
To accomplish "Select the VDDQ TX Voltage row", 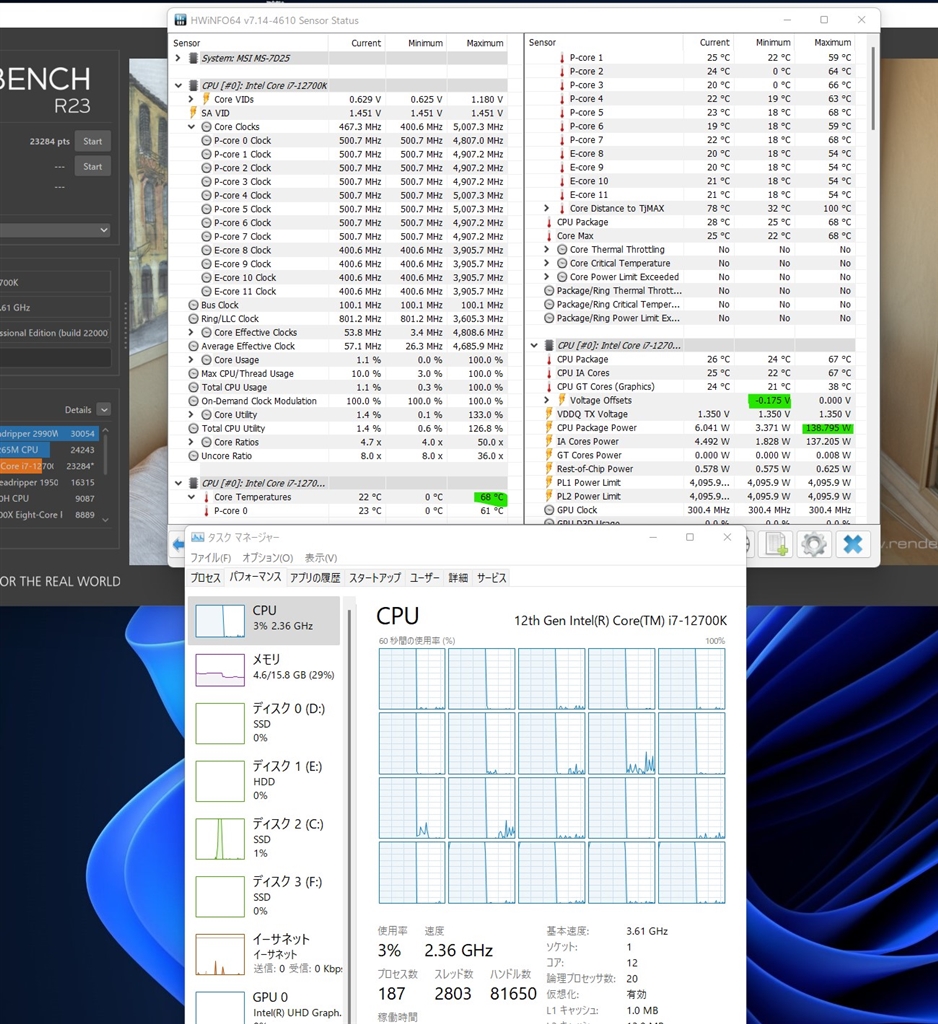I will [698, 414].
